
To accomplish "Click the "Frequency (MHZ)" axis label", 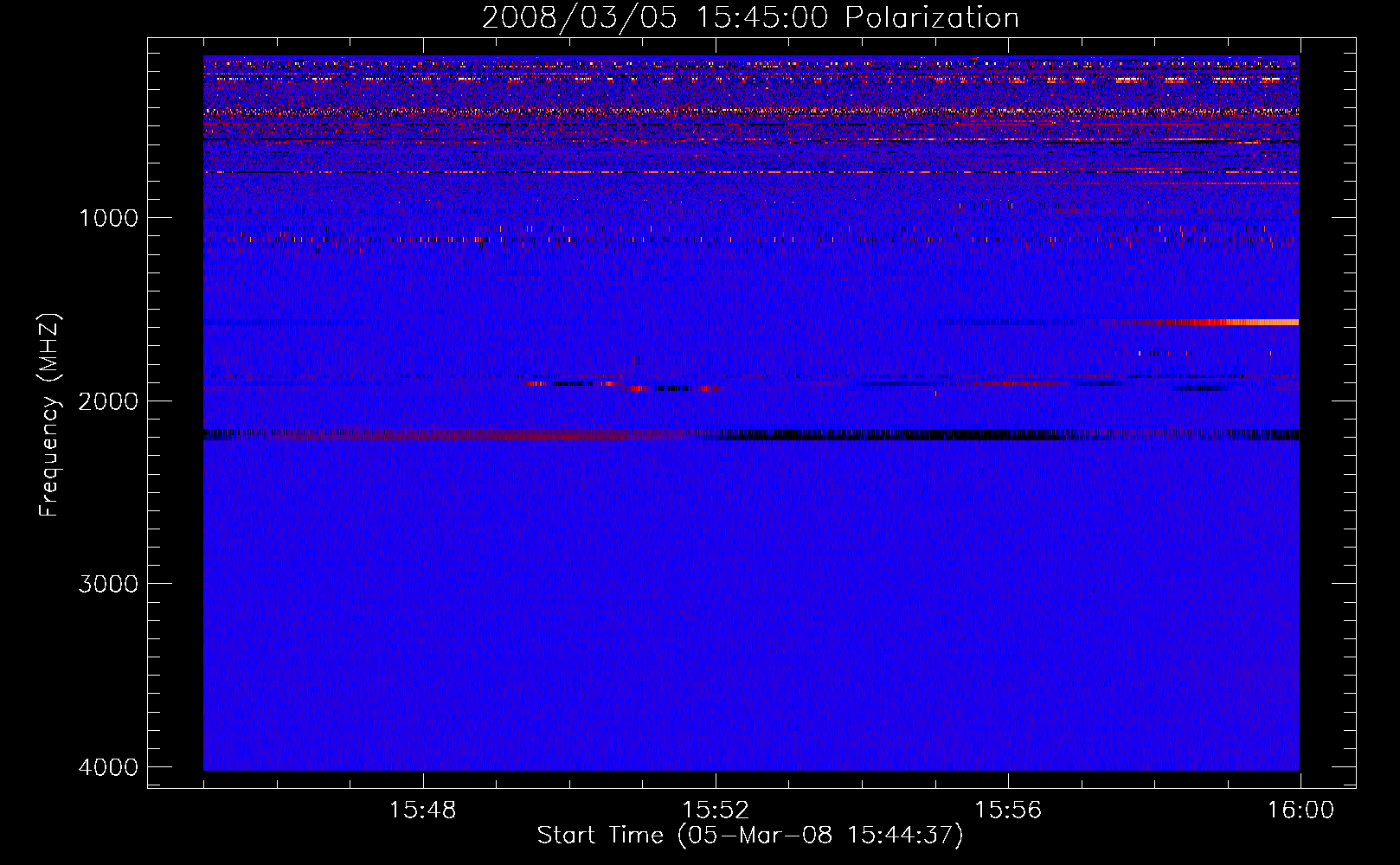I will click(49, 415).
